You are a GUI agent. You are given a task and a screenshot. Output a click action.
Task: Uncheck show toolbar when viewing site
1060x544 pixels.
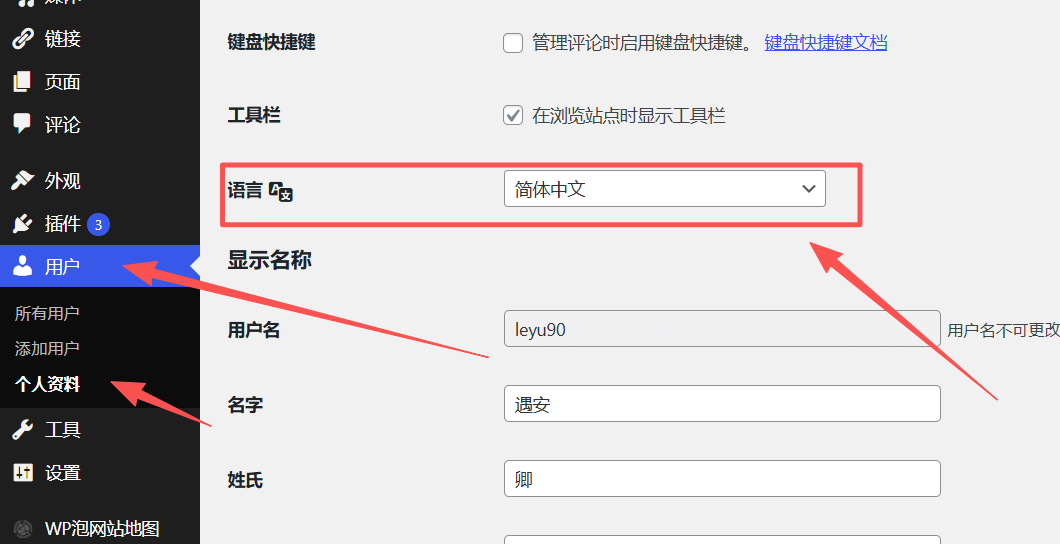point(513,116)
